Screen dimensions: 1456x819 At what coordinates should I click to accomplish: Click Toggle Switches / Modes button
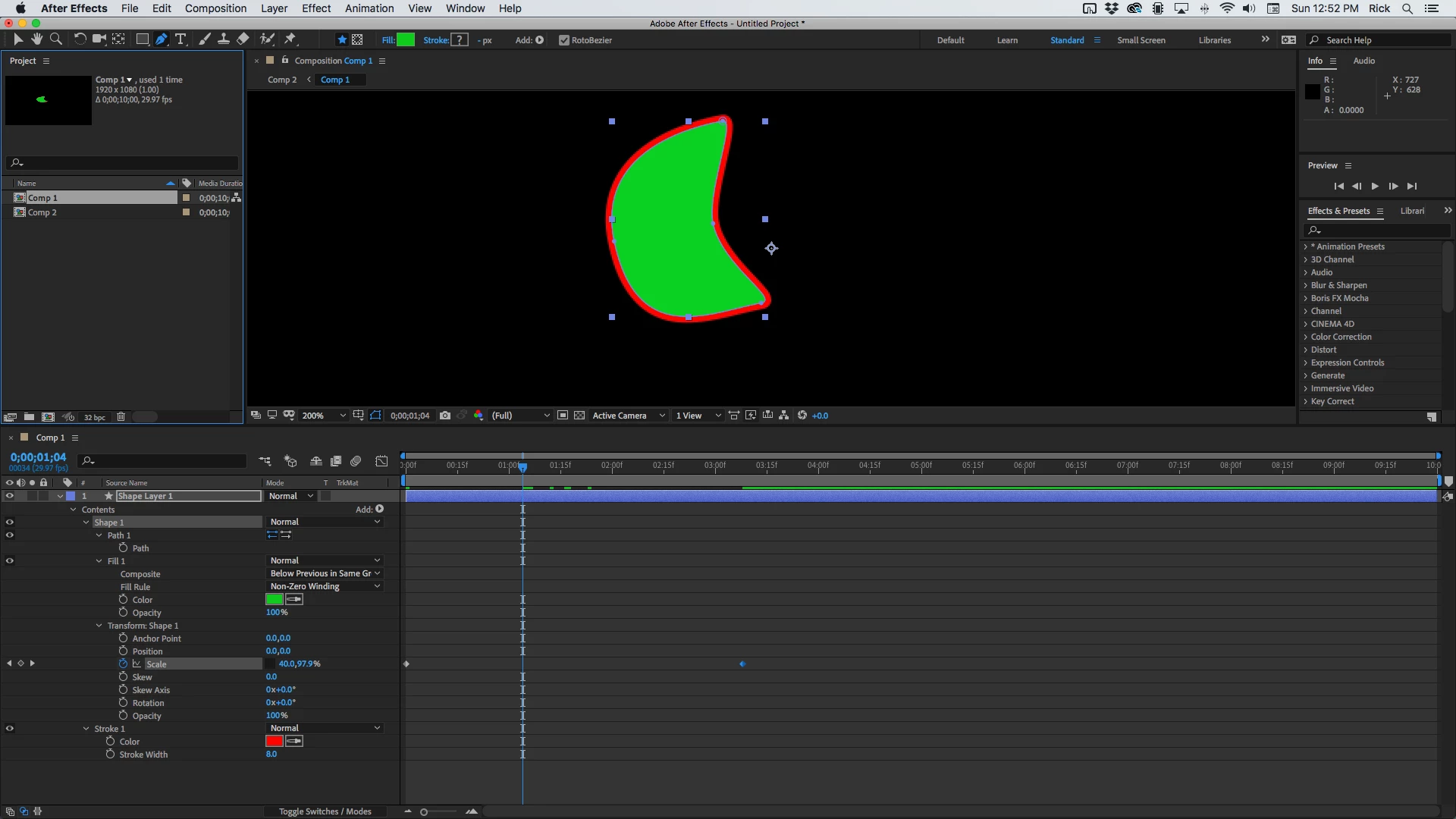[x=325, y=811]
